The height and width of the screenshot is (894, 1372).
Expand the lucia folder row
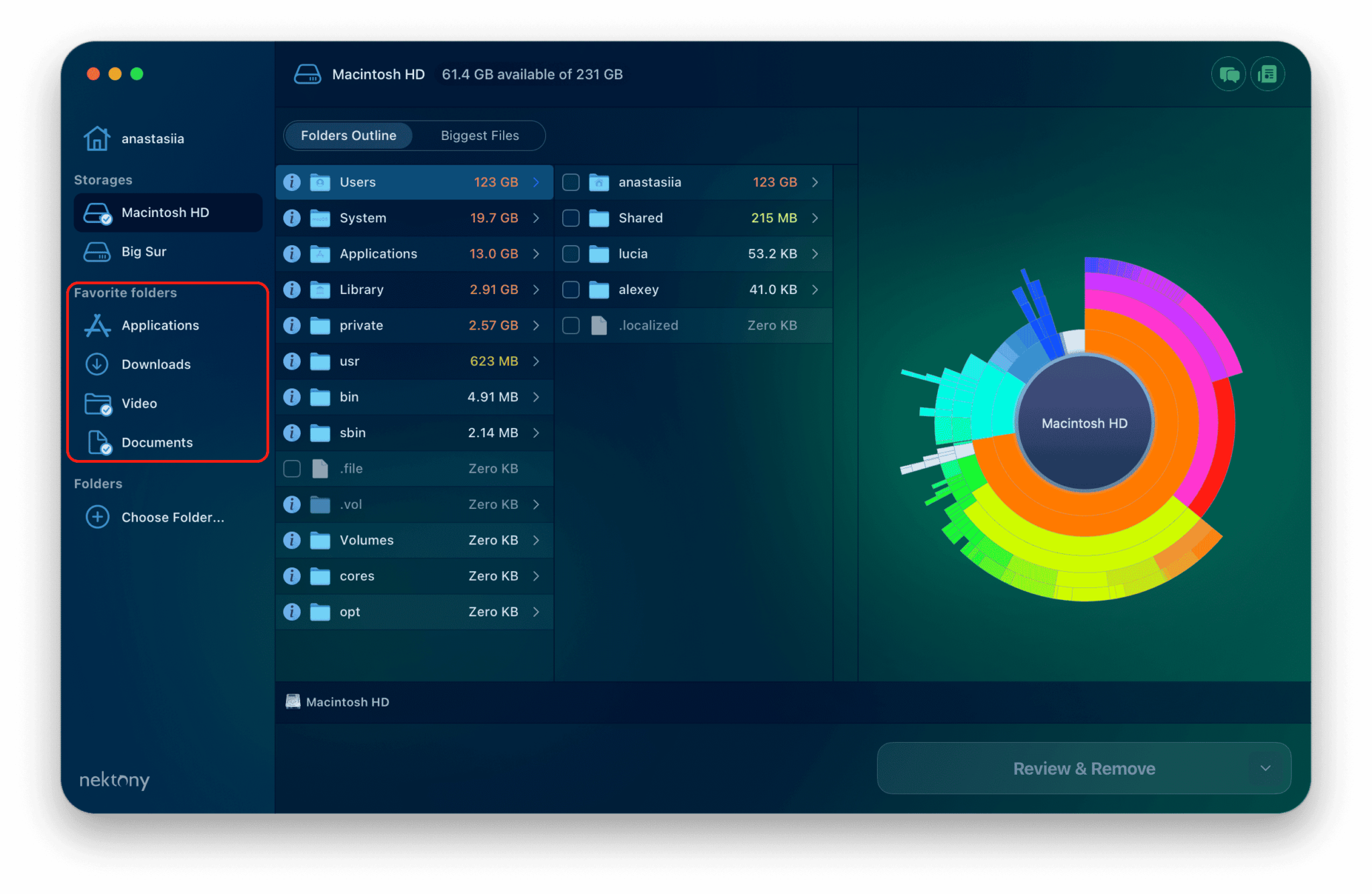(815, 254)
